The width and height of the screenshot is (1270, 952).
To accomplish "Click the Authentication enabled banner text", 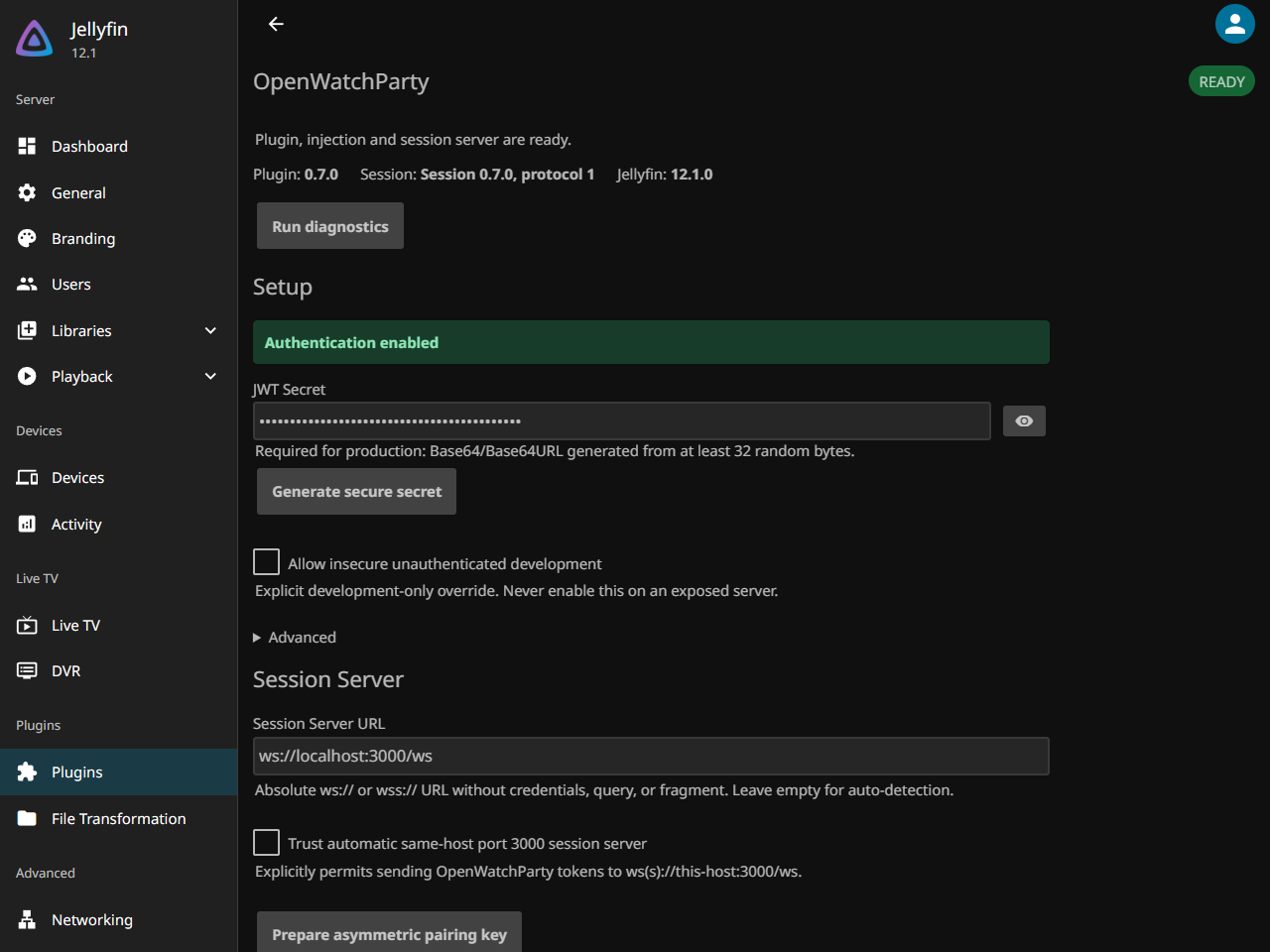I will pos(351,342).
